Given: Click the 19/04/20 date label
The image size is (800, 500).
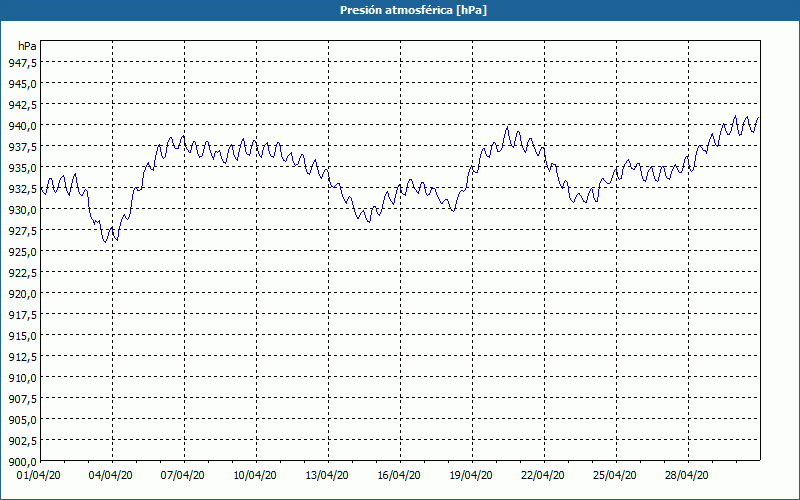Looking at the screenshot, I should click(x=470, y=475).
